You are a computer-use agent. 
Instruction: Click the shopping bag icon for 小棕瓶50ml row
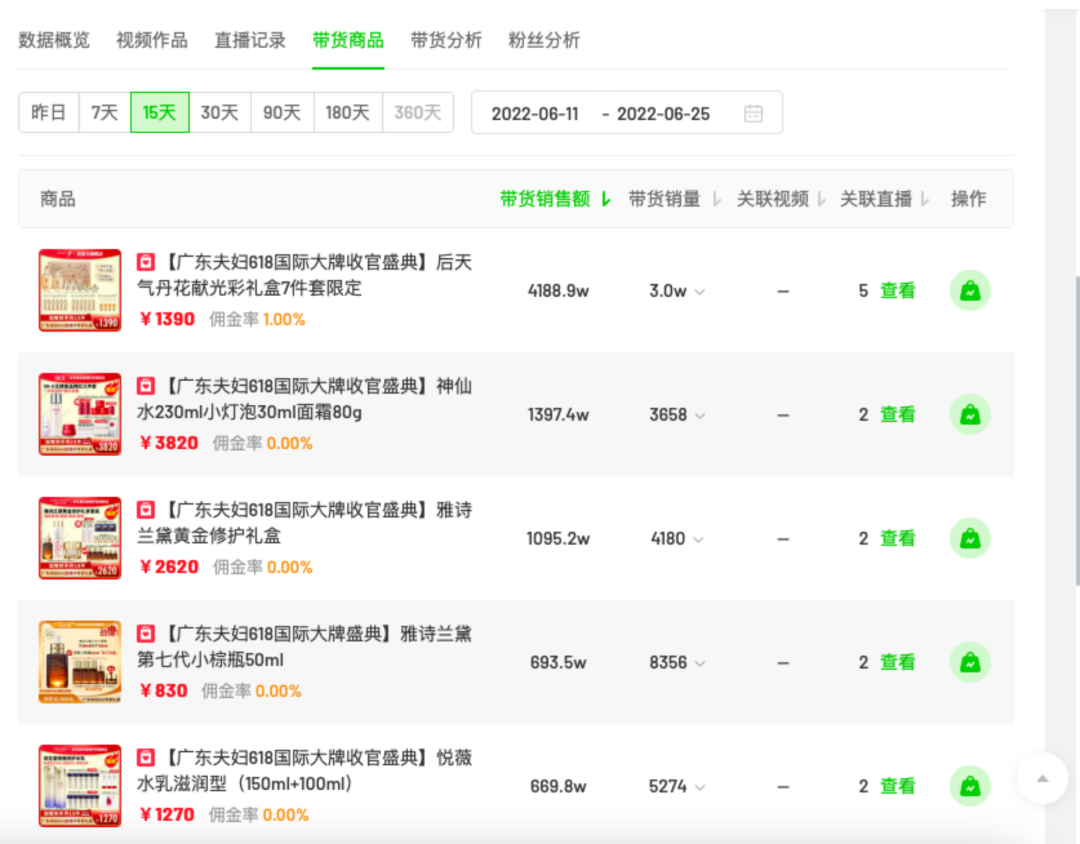(x=969, y=662)
